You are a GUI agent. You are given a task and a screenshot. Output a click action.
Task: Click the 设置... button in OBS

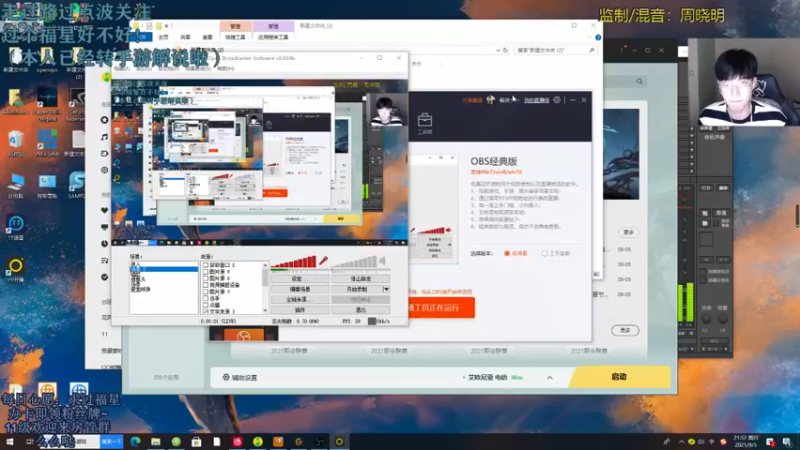click(299, 279)
